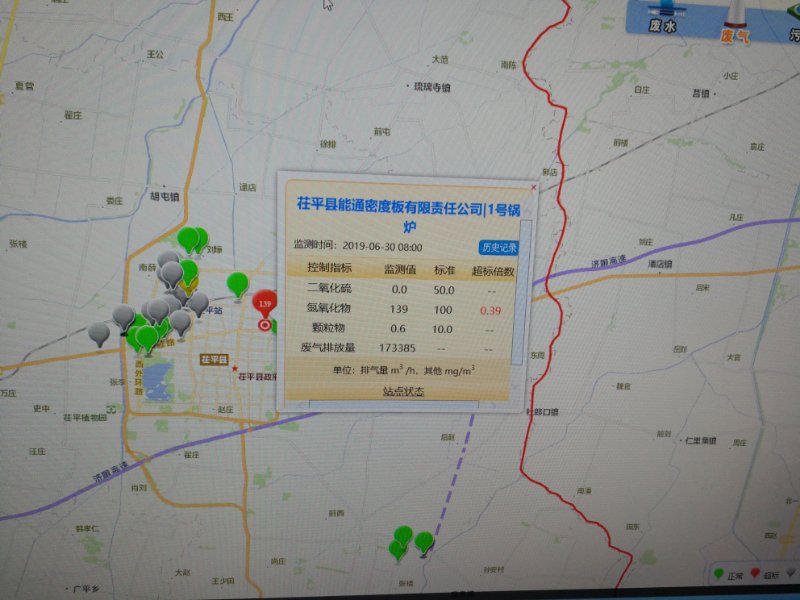
Task: Click the 超标倍数 column header
Action: (492, 270)
